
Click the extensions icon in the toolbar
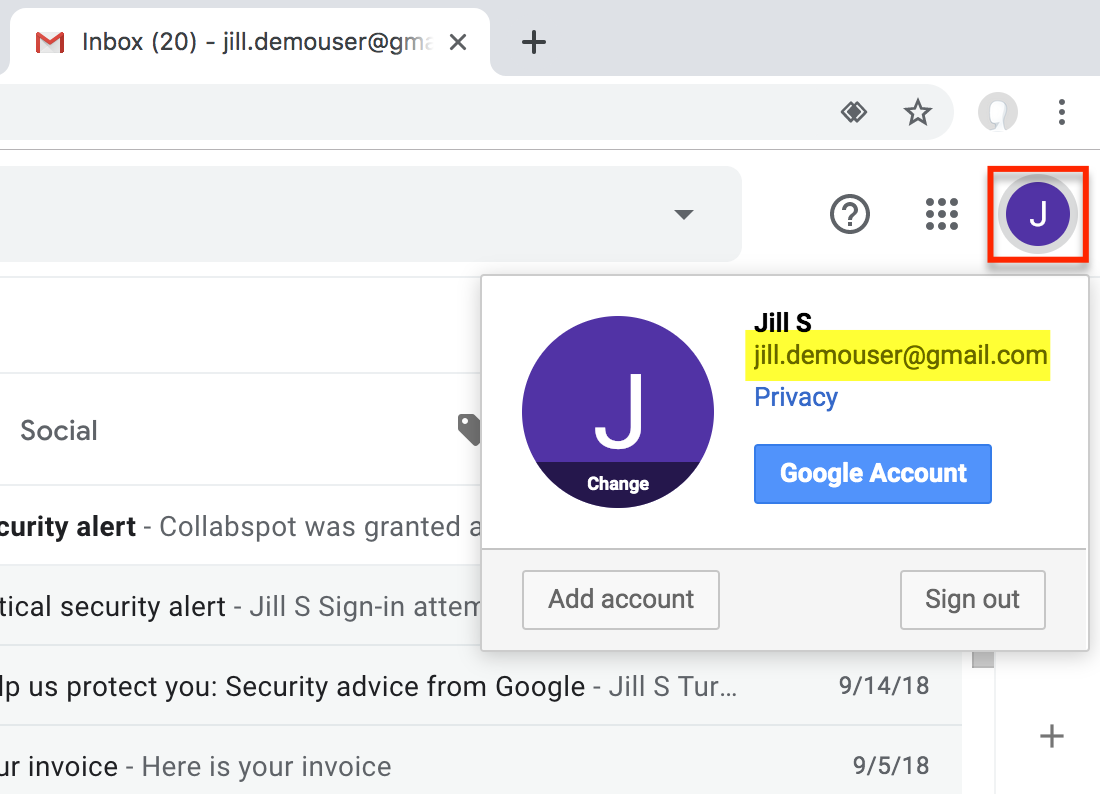(x=854, y=112)
